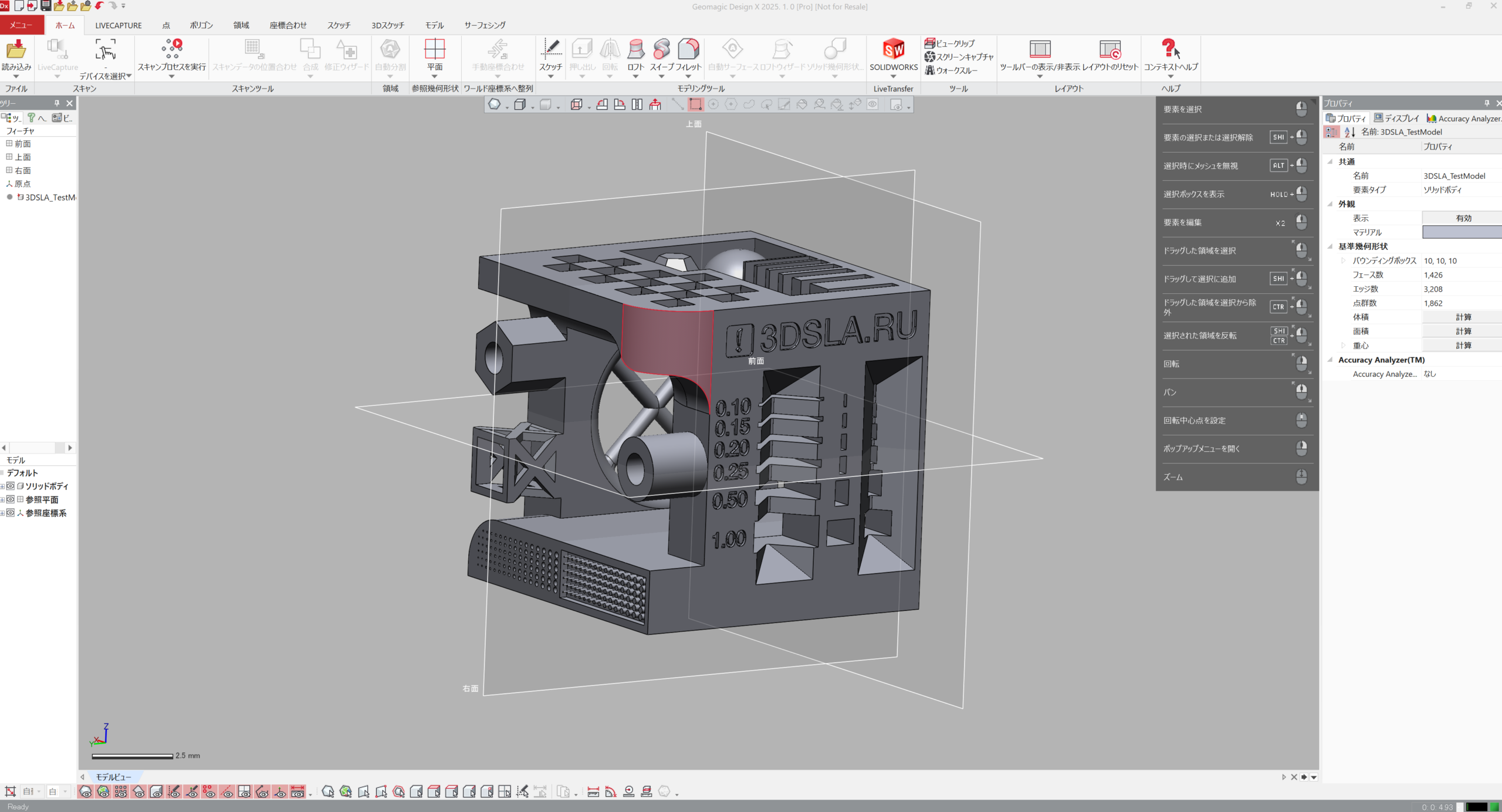Hide ソリッドボディ via its eye icon
The image size is (1502, 812).
point(11,486)
